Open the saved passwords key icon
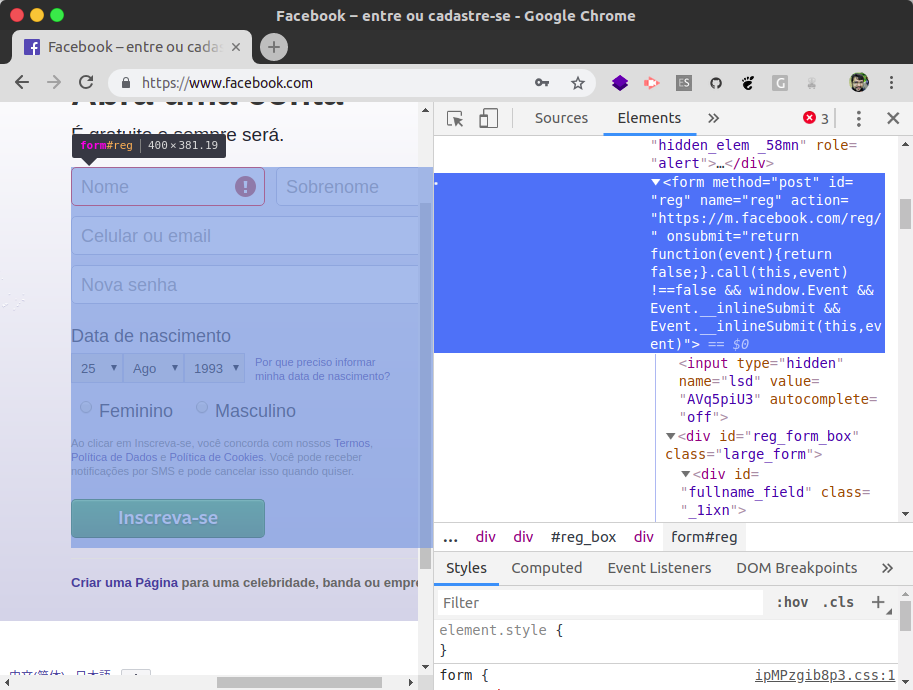 pos(542,83)
